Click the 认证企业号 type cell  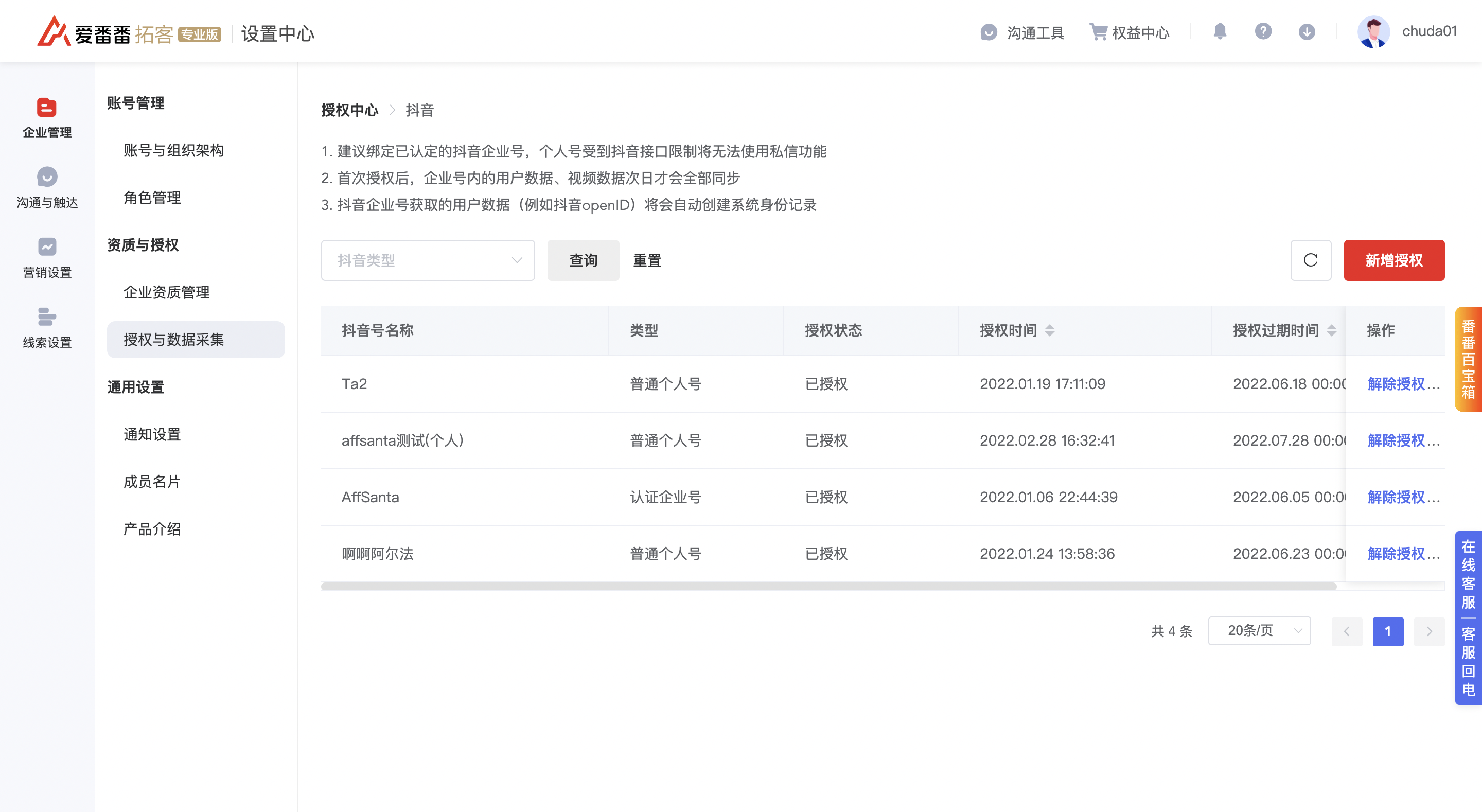pos(666,497)
